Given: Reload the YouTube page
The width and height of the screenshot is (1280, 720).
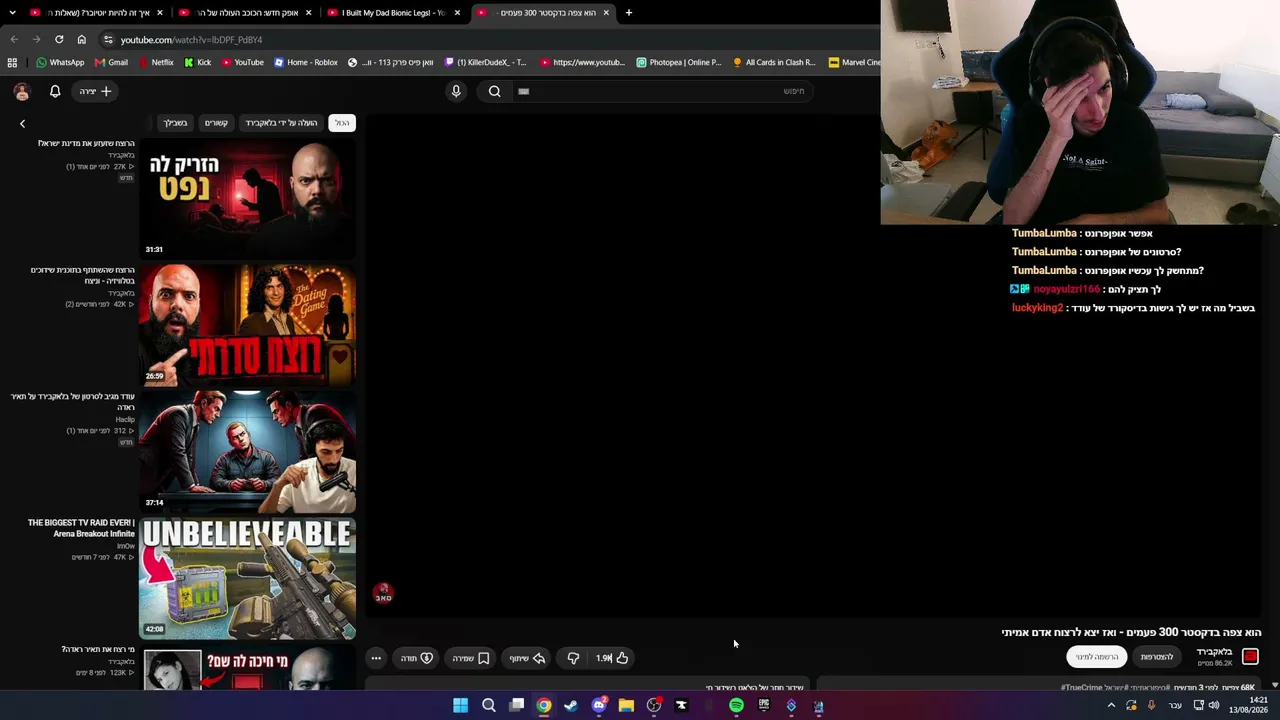Looking at the screenshot, I should point(59,39).
